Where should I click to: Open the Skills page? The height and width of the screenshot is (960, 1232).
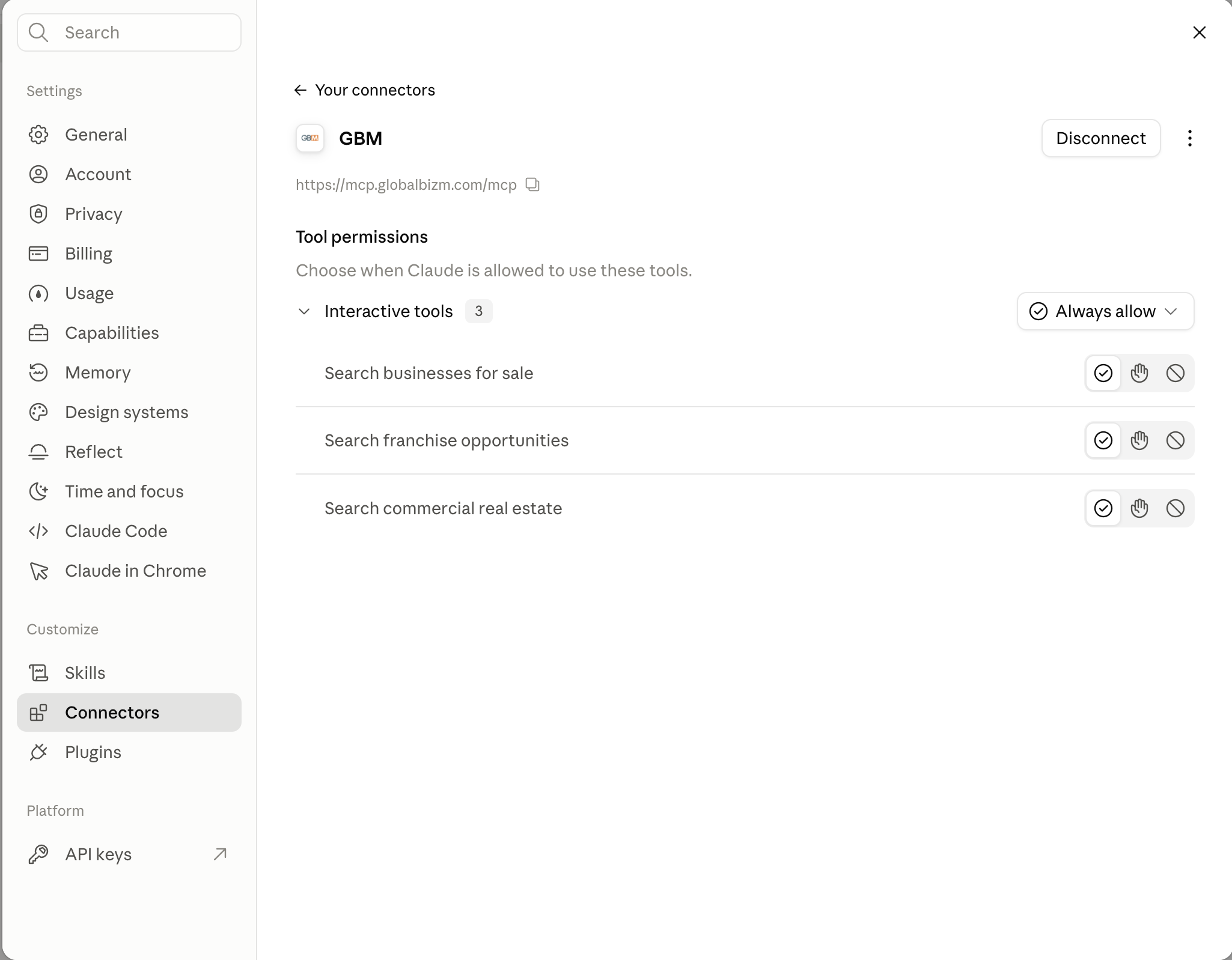129,673
